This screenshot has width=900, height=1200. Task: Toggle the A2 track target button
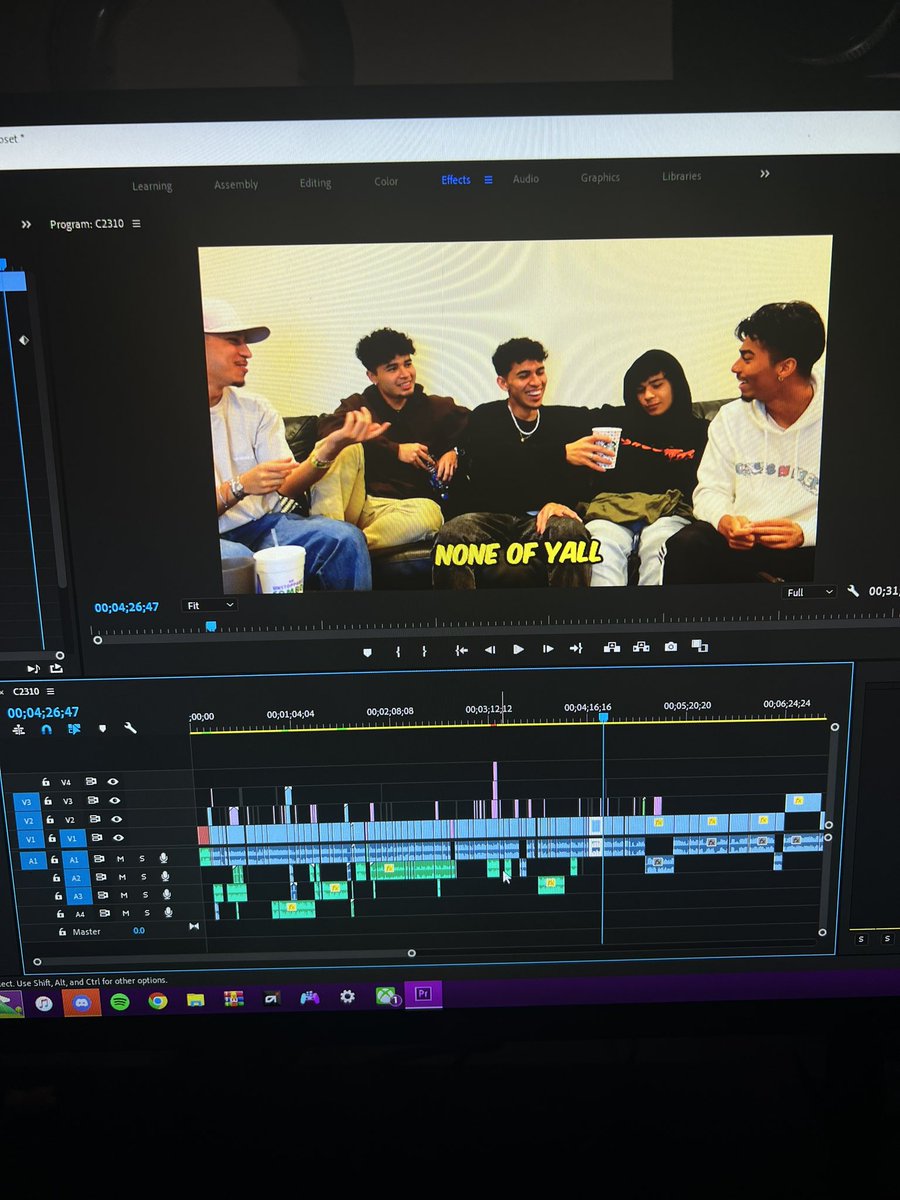(x=76, y=878)
